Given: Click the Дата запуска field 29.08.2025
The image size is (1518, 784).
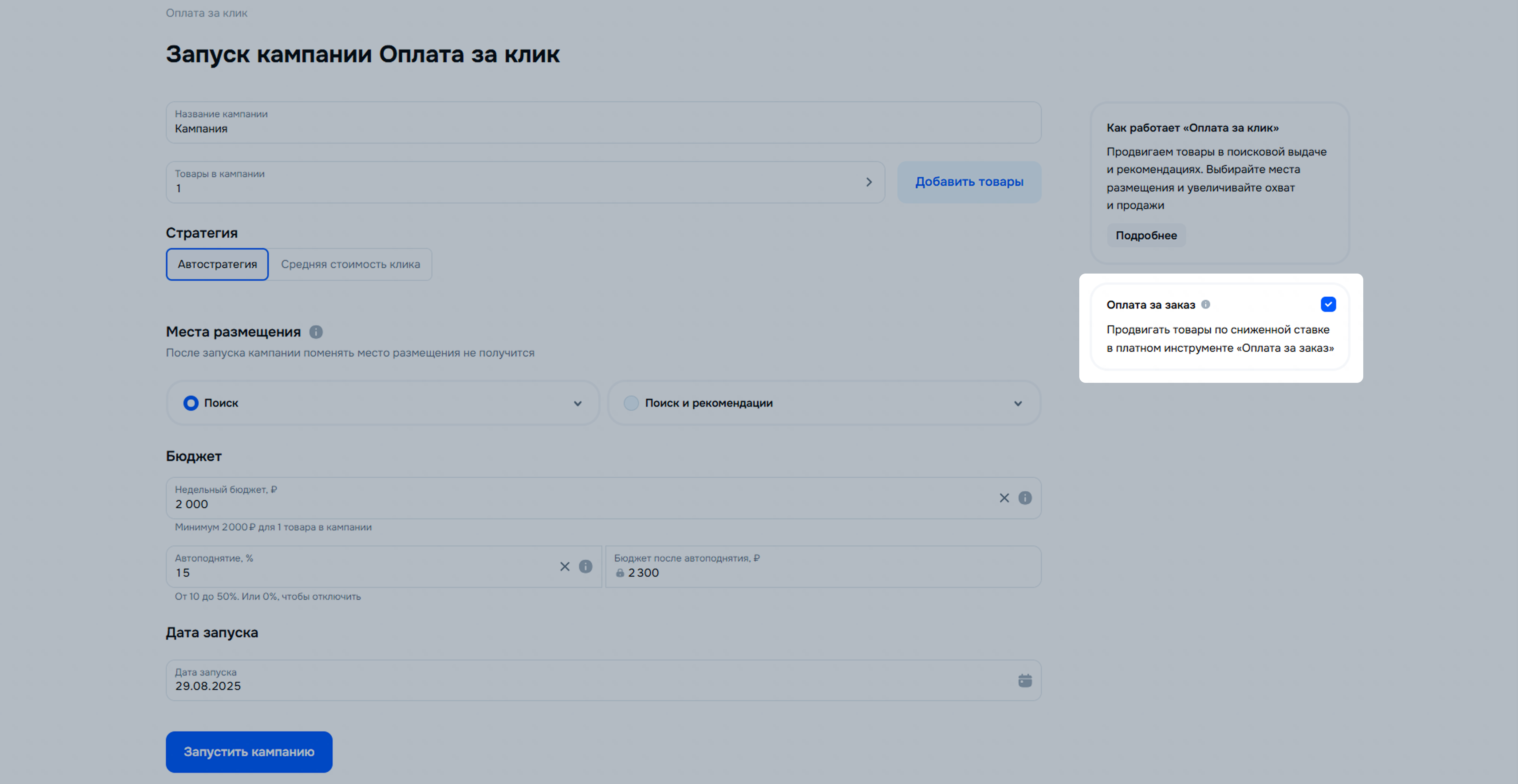Looking at the screenshot, I should click(603, 680).
